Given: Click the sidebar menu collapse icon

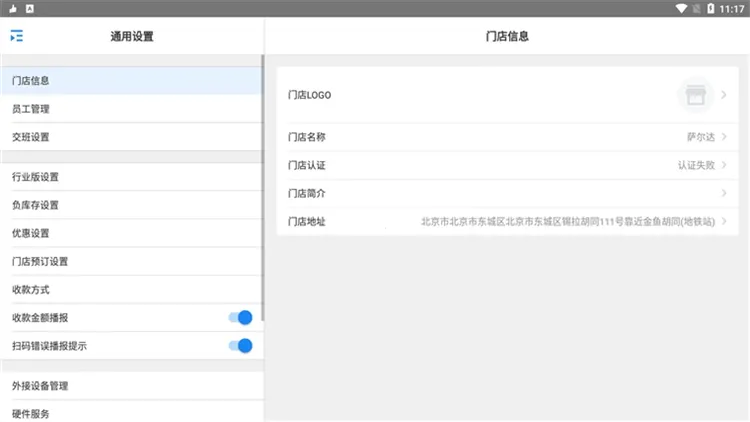Looking at the screenshot, I should pyautogui.click(x=16, y=36).
